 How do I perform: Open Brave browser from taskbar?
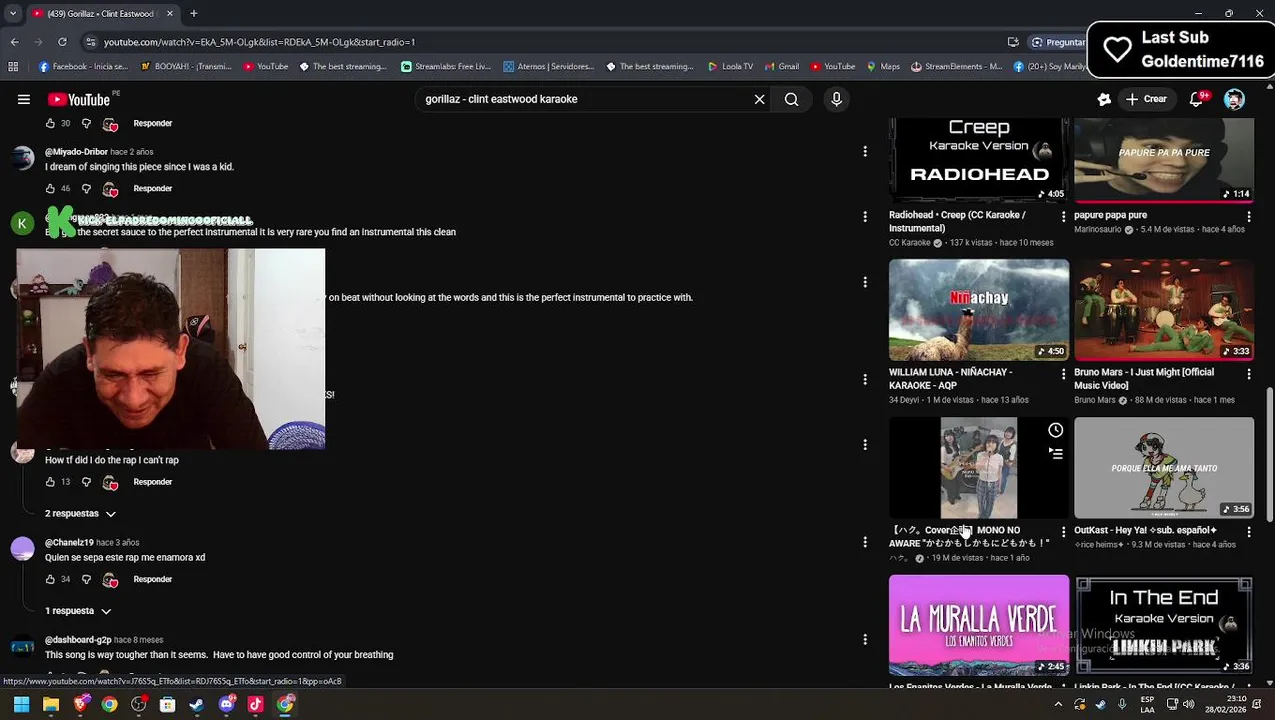point(80,704)
